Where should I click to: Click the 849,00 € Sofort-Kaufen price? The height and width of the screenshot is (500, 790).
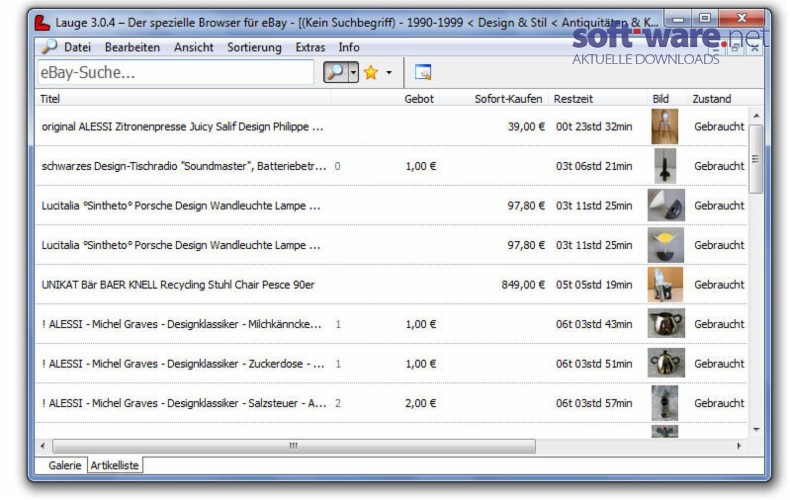pos(523,285)
